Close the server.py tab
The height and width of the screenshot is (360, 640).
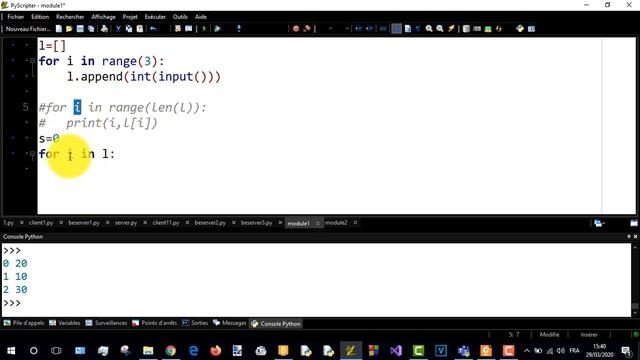click(145, 223)
